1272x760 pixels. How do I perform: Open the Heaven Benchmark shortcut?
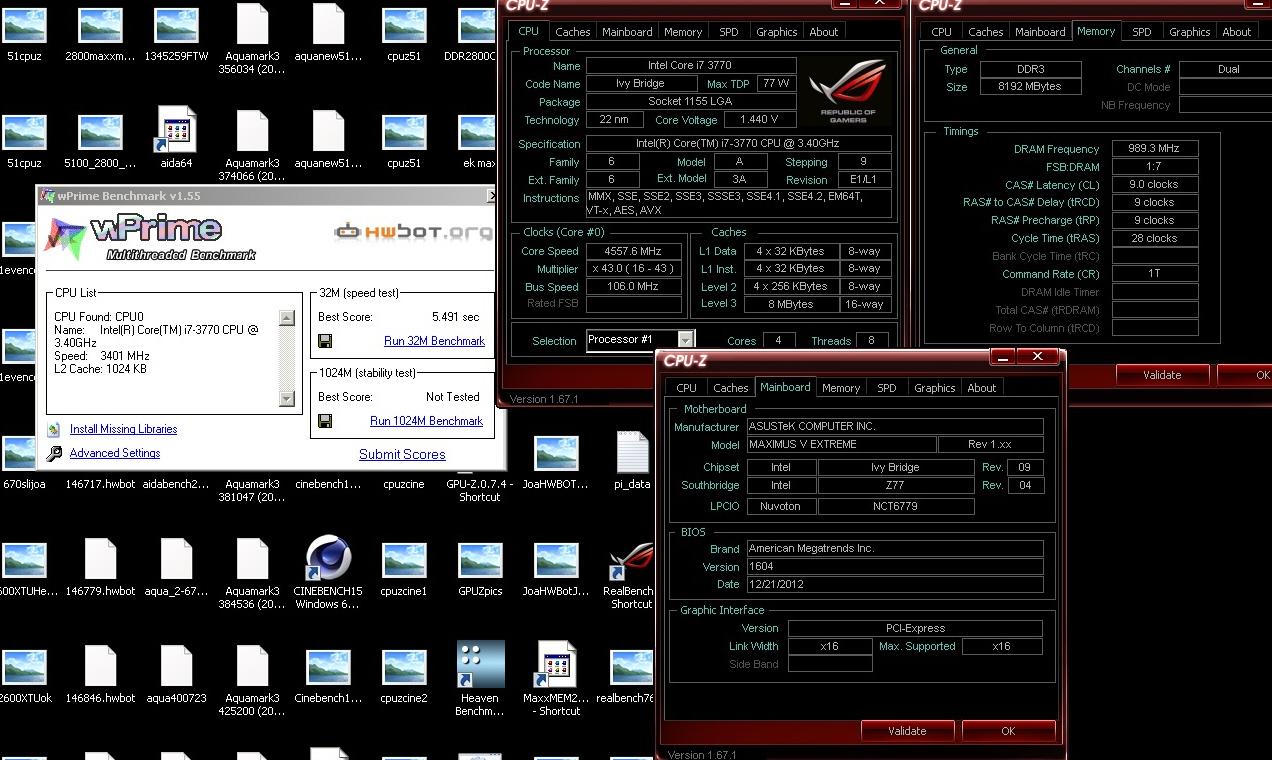point(480,665)
